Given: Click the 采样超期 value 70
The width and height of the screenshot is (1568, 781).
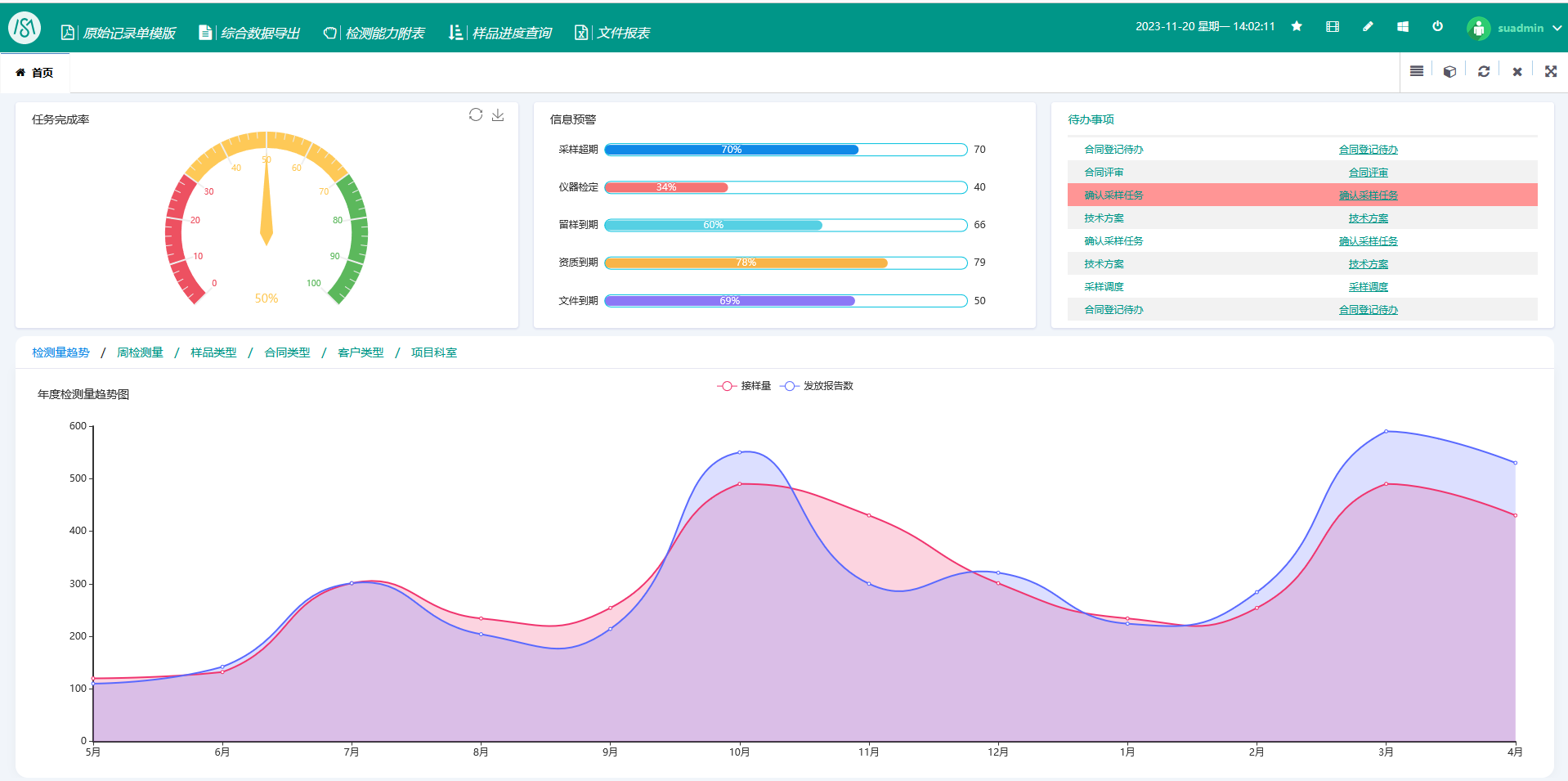Looking at the screenshot, I should [x=979, y=150].
